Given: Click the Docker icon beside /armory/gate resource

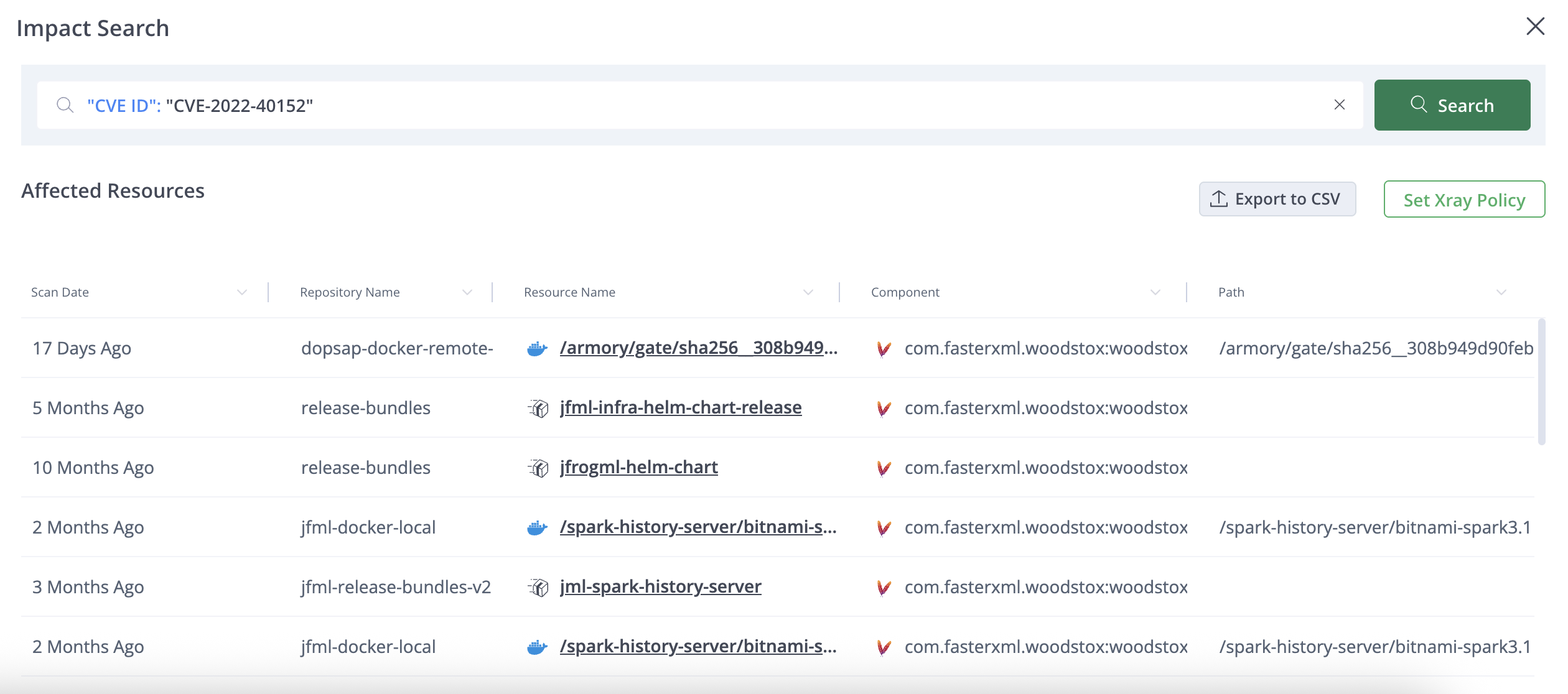Looking at the screenshot, I should point(536,349).
